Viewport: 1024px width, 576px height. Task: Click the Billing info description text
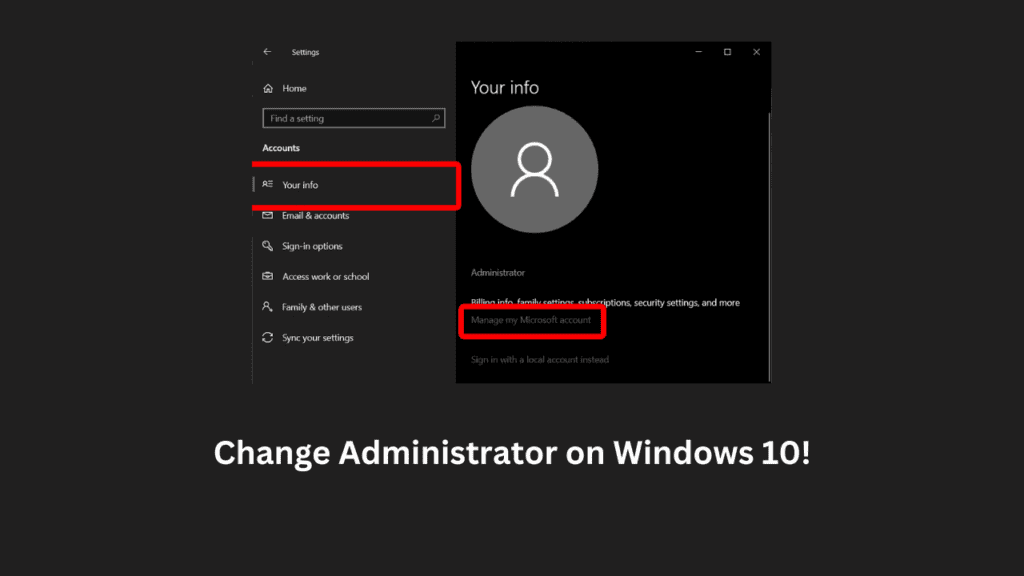pyautogui.click(x=605, y=302)
